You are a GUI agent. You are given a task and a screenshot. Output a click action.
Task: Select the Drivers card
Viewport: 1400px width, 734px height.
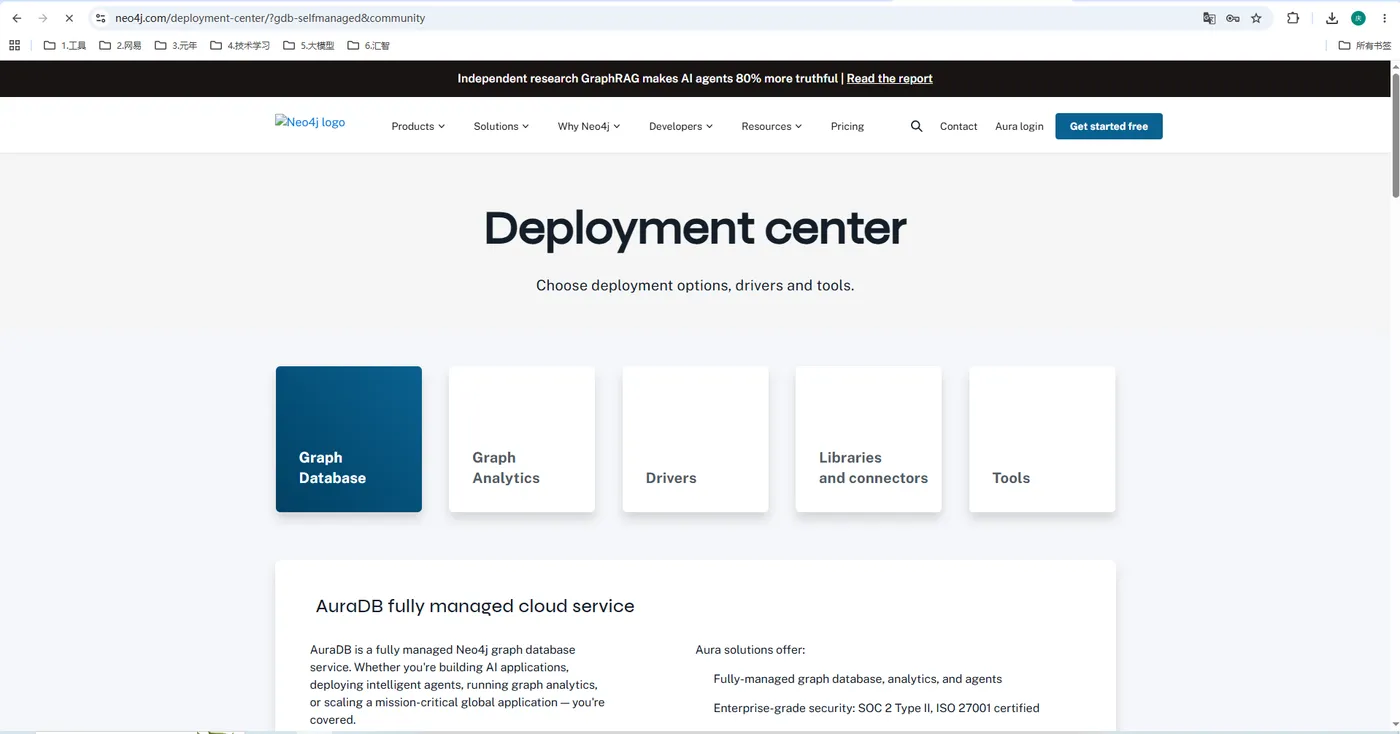coord(695,439)
